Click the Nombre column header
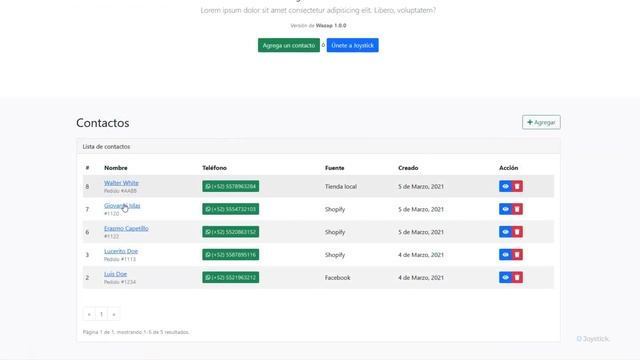 [x=116, y=168]
